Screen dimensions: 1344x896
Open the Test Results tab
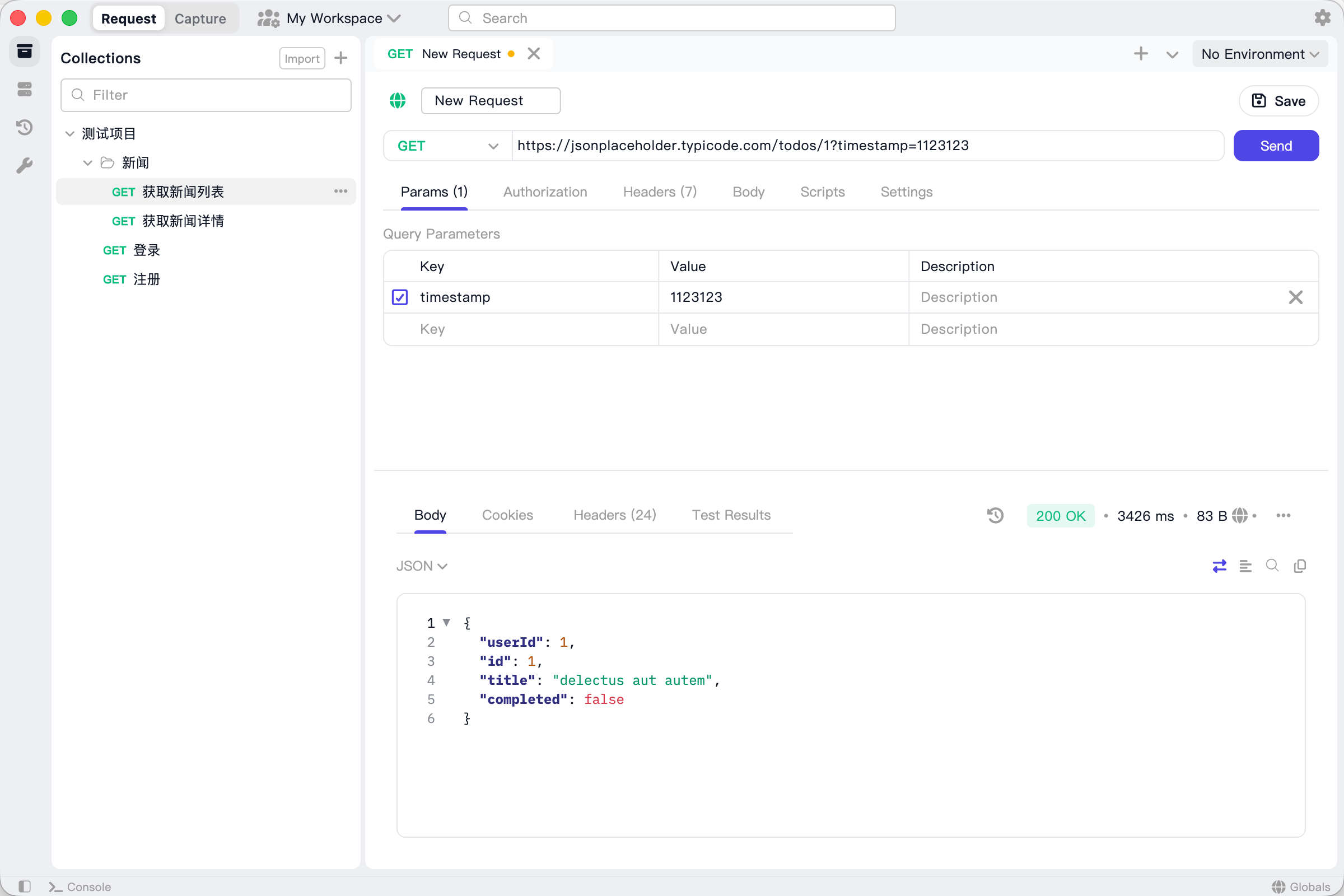tap(731, 515)
